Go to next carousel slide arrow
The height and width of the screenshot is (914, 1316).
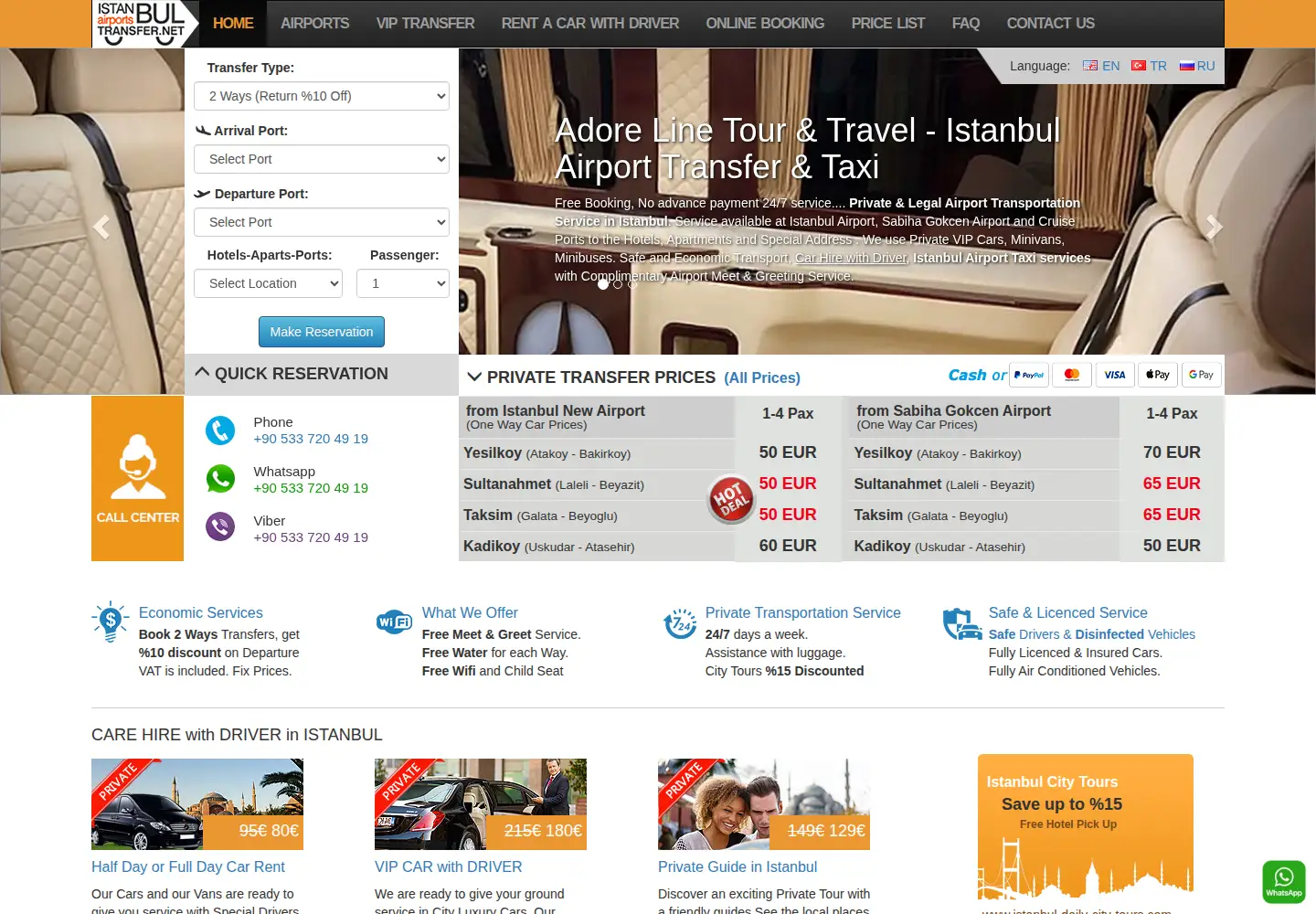[1214, 226]
